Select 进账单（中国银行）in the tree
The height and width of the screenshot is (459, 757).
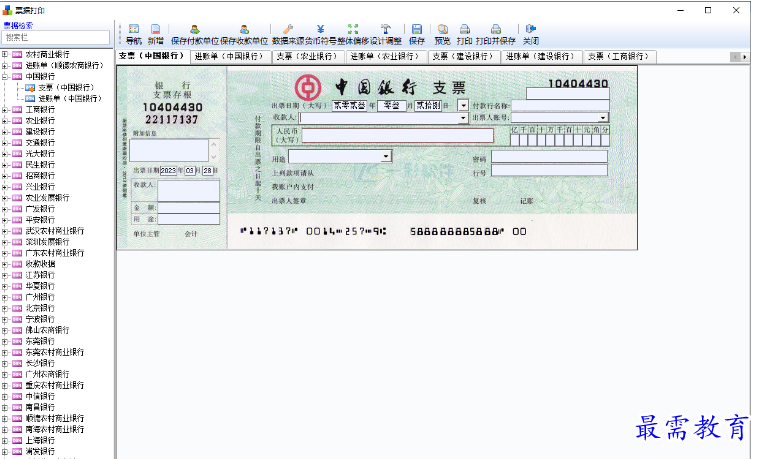(x=70, y=98)
